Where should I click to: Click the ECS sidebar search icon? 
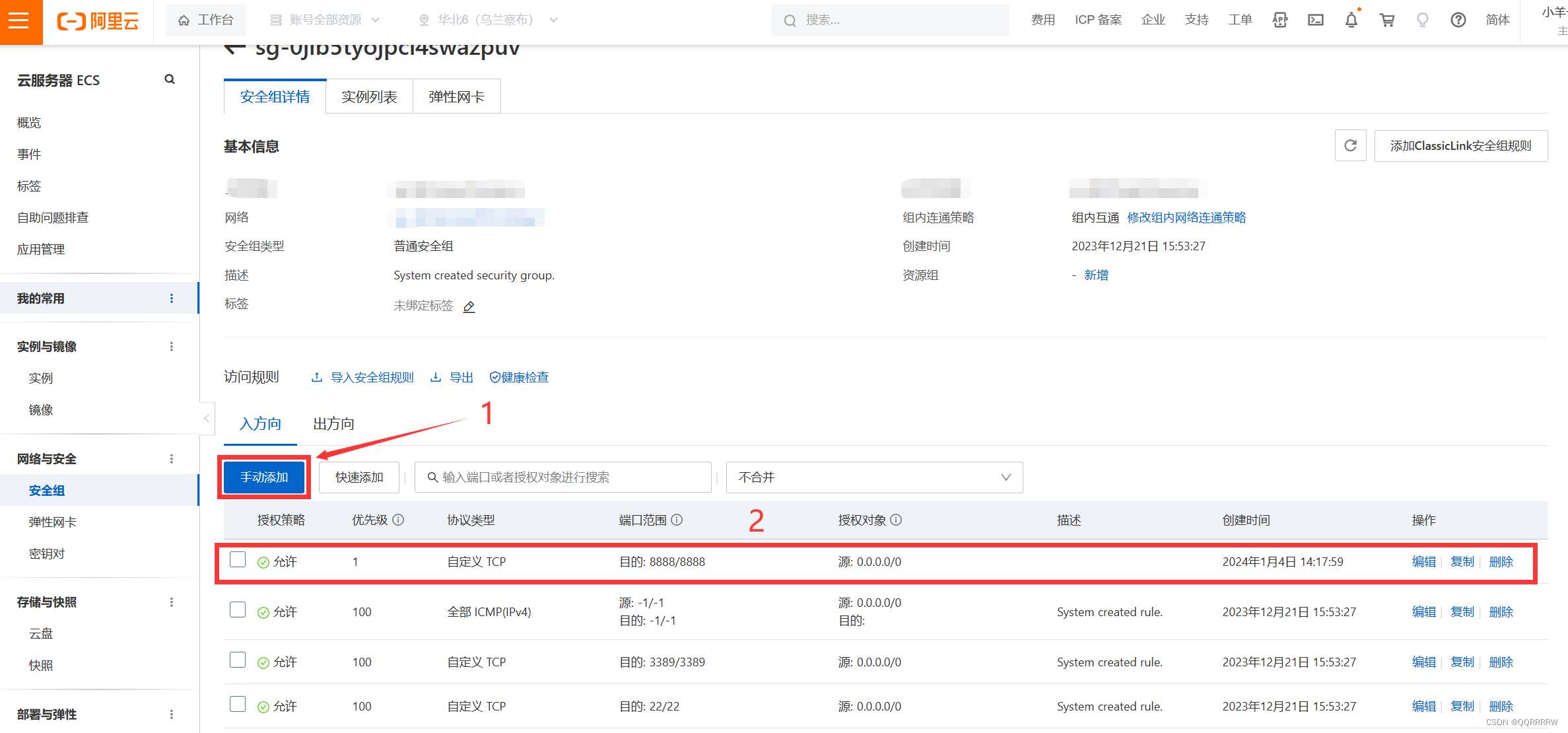tap(170, 79)
